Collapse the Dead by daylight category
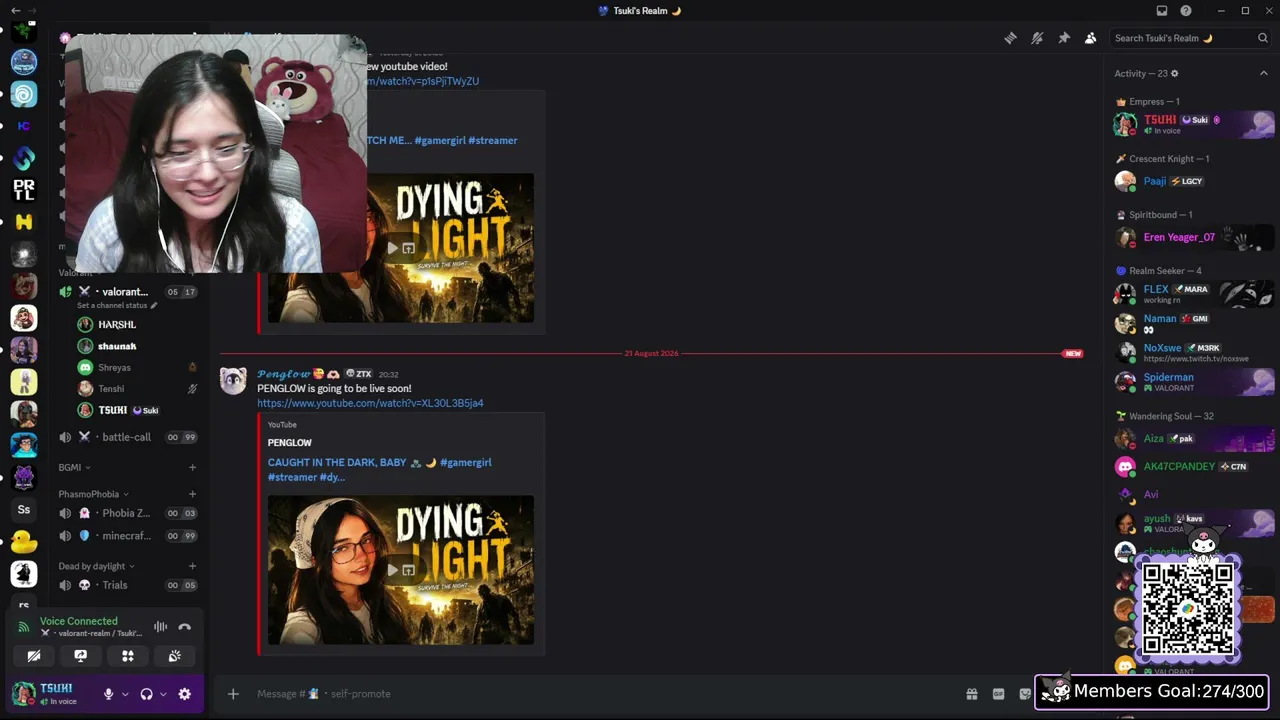Screen dimensions: 1280x720 (x=97, y=566)
